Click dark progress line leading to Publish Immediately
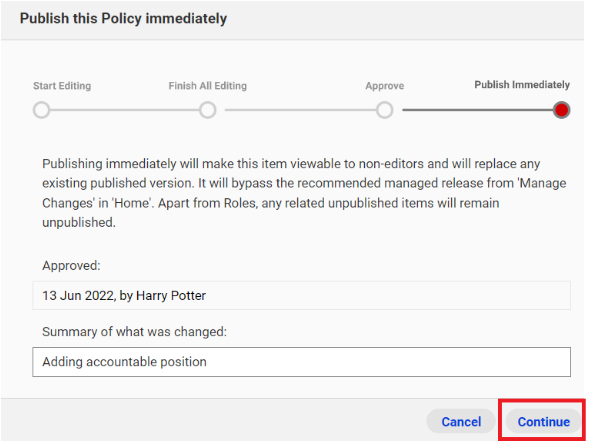 coord(477,110)
